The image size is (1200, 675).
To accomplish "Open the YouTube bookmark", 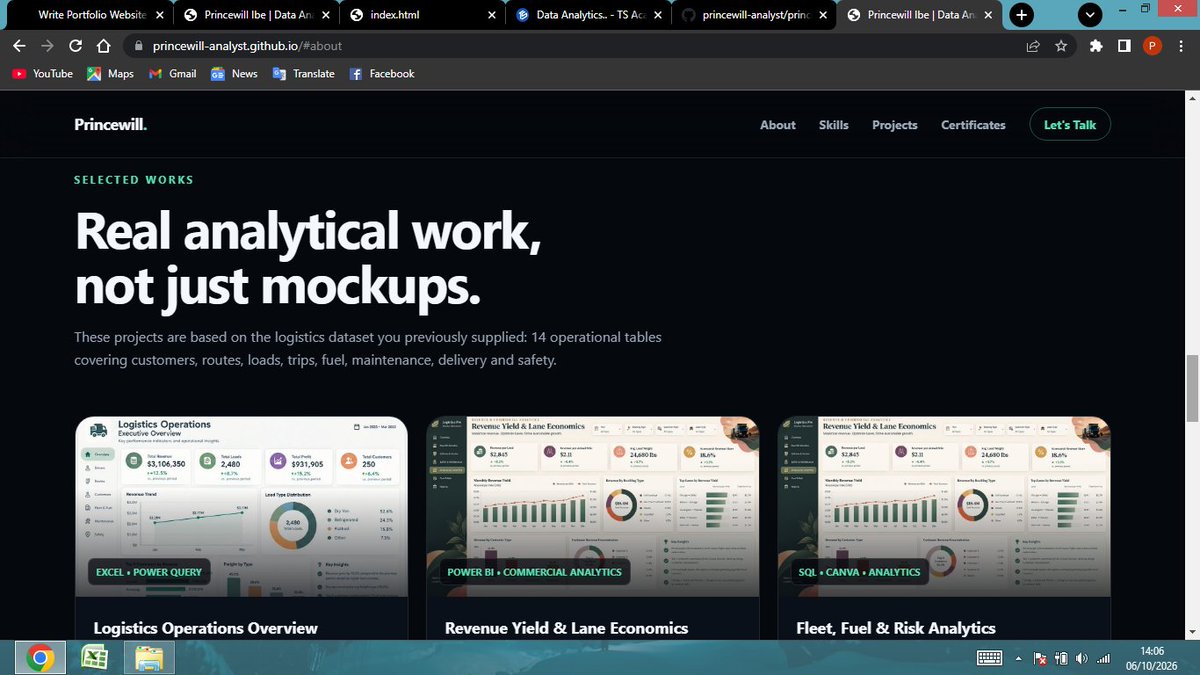I will coord(42,74).
